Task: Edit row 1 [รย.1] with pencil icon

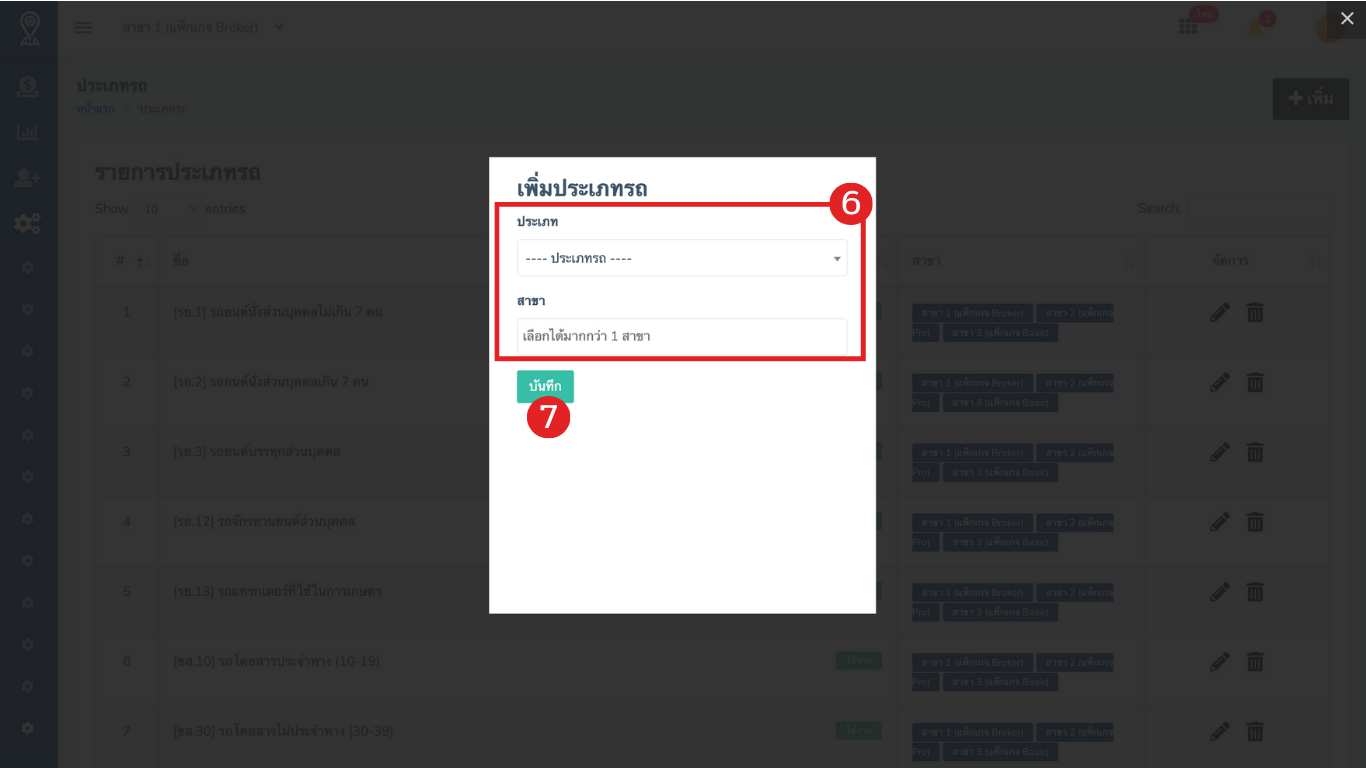Action: 1219,313
